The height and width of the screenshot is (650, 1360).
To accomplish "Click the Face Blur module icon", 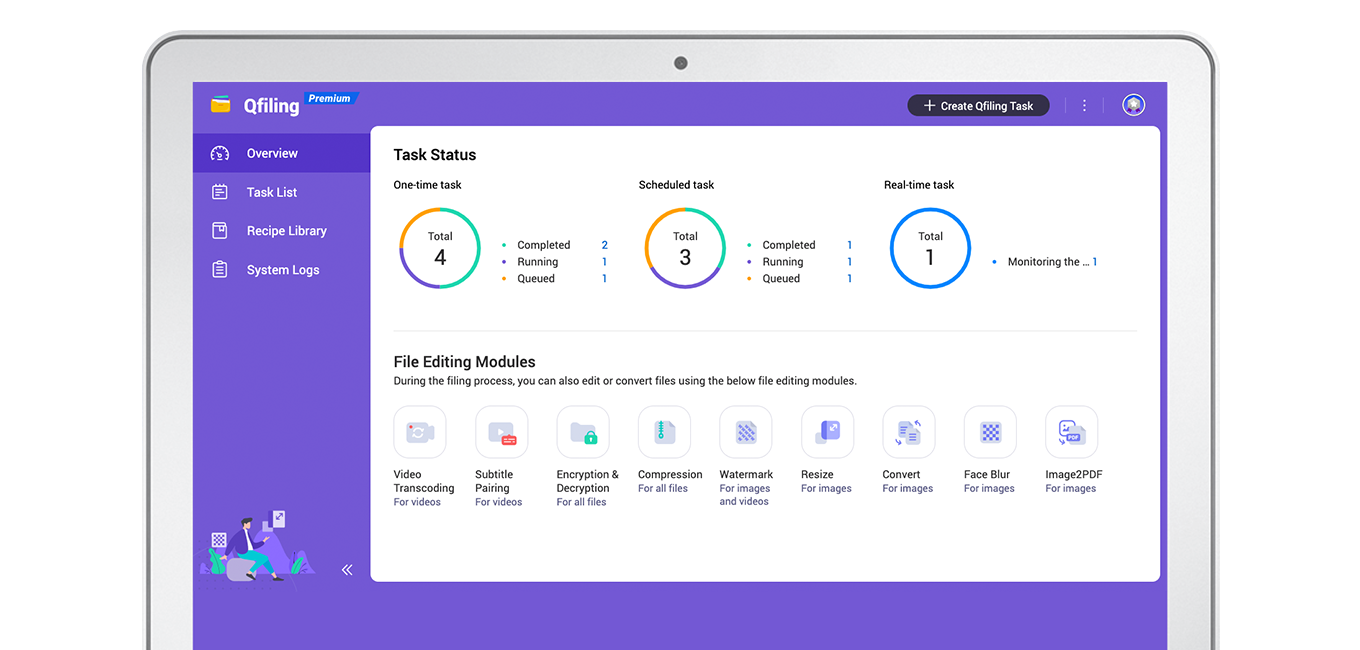I will [990, 432].
